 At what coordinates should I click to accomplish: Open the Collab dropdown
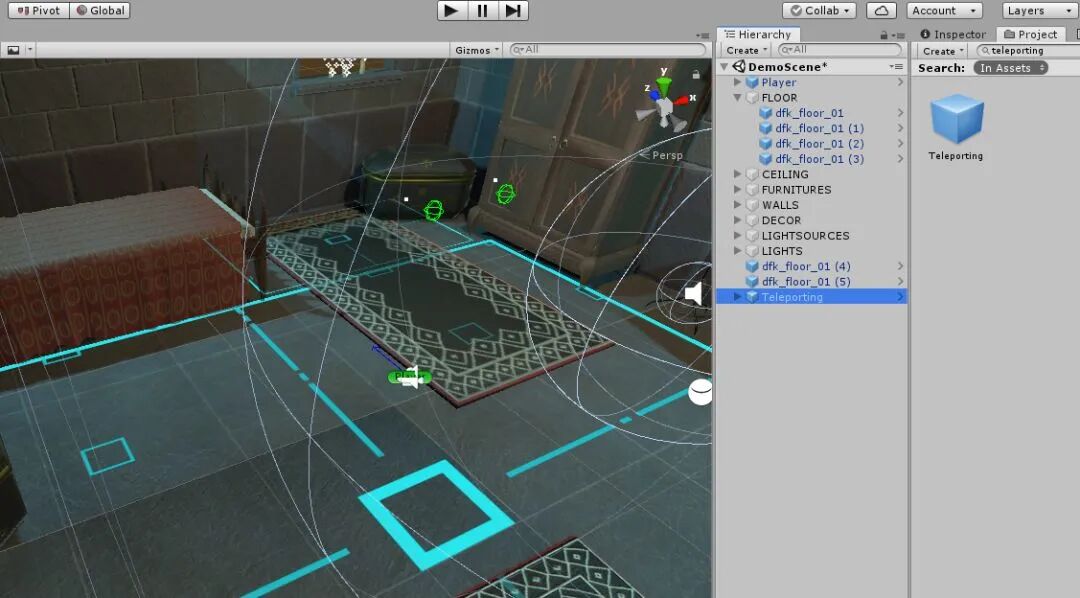pyautogui.click(x=820, y=10)
